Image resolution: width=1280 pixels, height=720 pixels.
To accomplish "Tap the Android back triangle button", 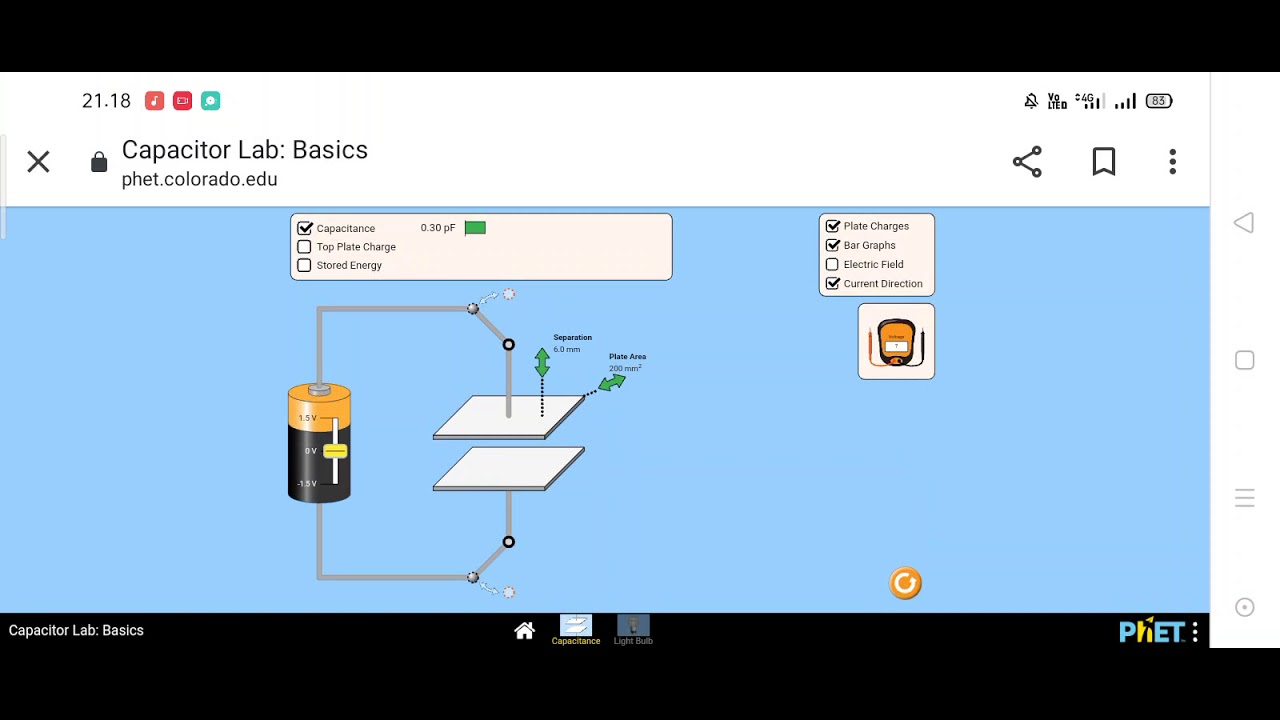I will (x=1244, y=223).
